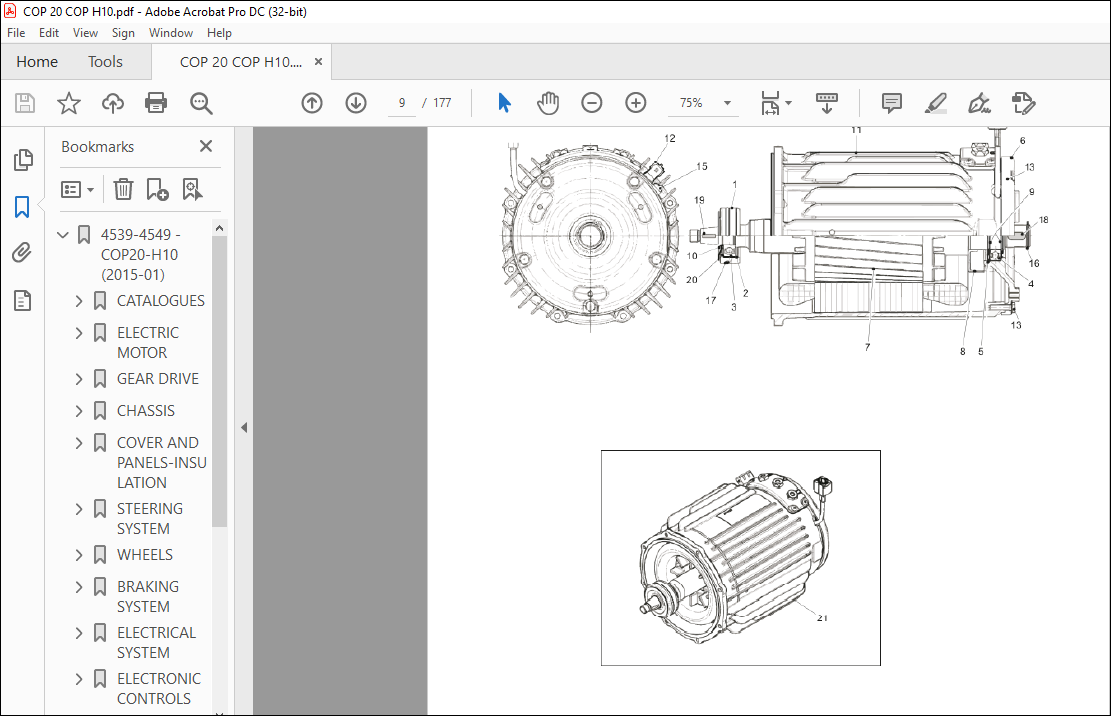This screenshot has width=1111, height=716.
Task: Switch to the Home tab
Action: tap(37, 62)
